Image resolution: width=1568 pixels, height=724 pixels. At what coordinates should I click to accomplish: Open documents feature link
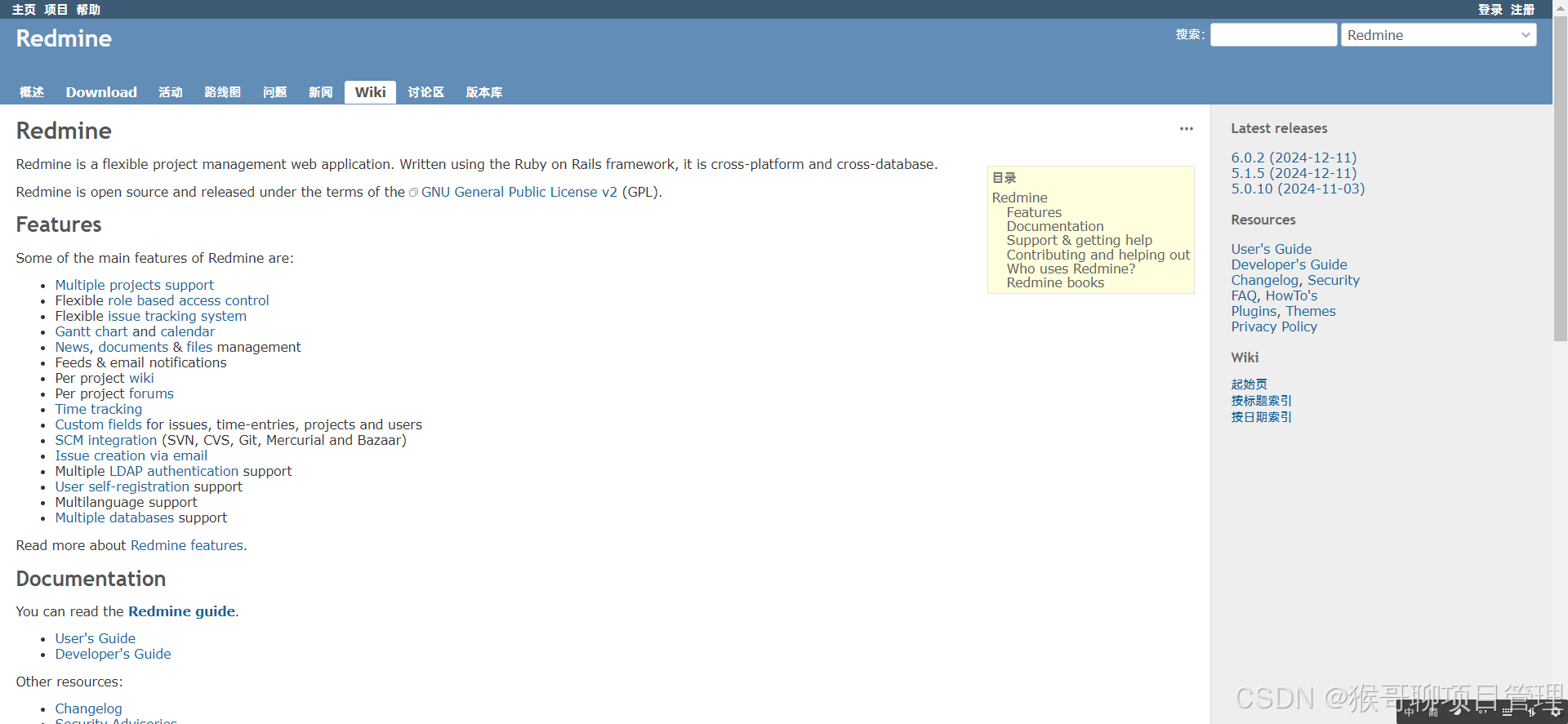(x=133, y=347)
